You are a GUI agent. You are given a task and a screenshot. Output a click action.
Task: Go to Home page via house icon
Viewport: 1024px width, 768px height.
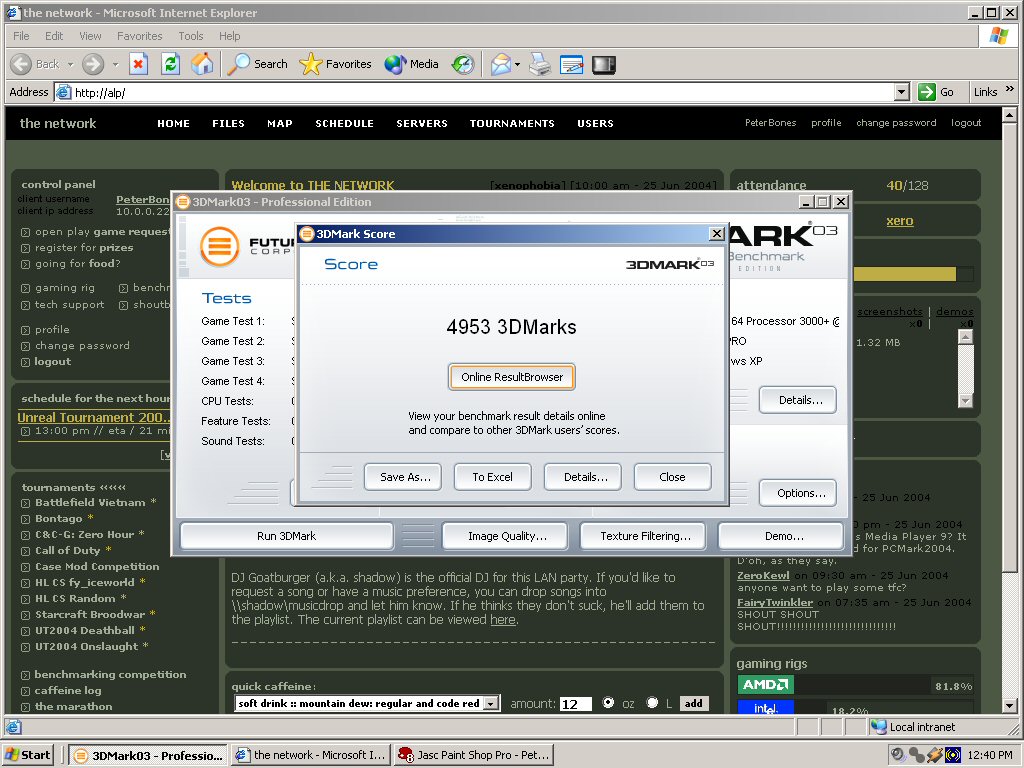tap(202, 64)
